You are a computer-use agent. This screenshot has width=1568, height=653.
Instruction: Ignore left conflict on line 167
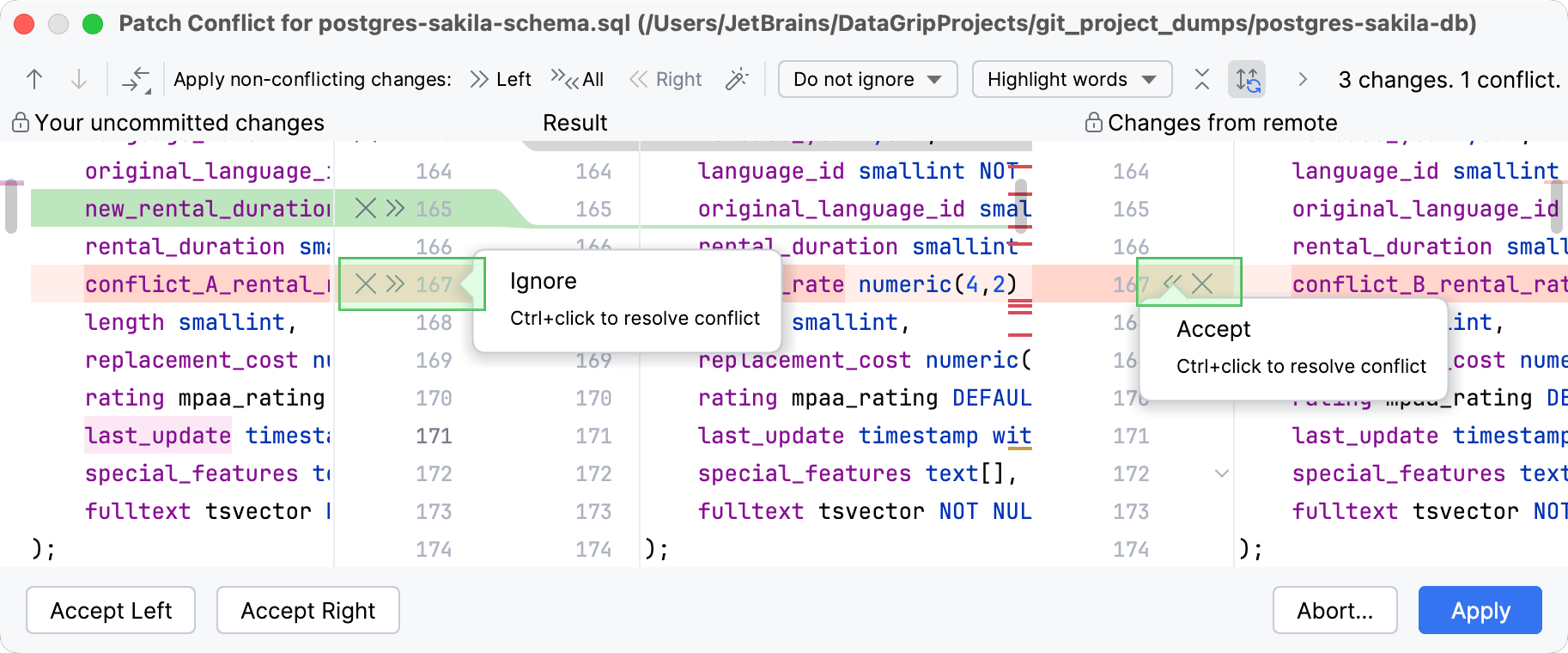[x=366, y=284]
